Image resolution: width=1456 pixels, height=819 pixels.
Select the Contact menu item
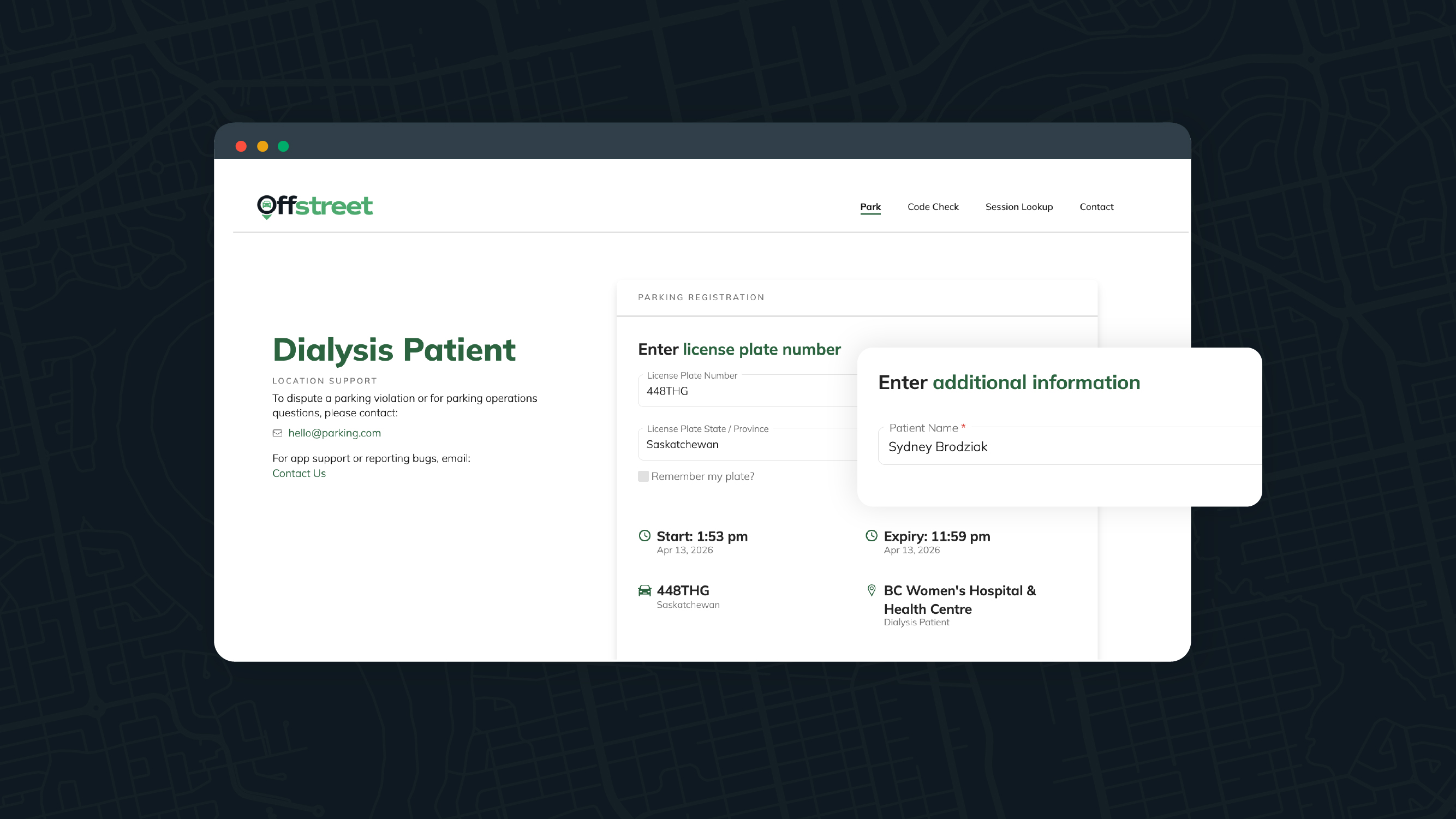(1096, 207)
